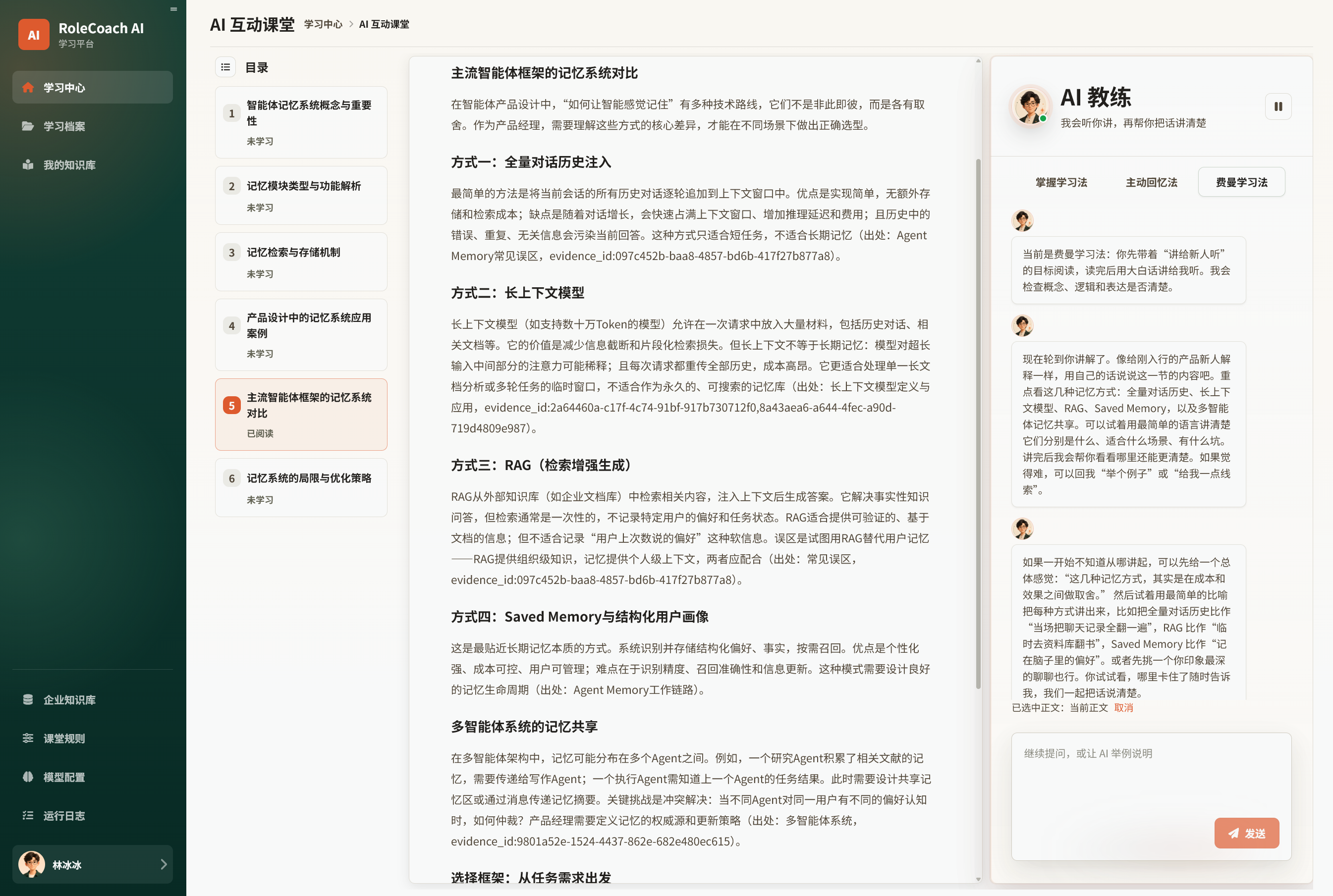This screenshot has height=896, width=1333.
Task: Select chapter 2 记忆模块类型与功能解析
Action: coord(301,196)
